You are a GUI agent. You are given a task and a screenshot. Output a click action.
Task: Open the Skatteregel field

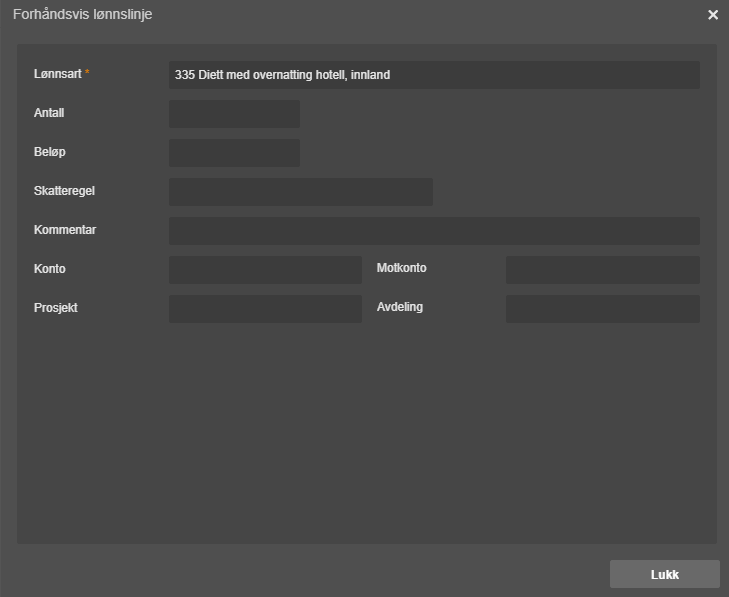(301, 192)
